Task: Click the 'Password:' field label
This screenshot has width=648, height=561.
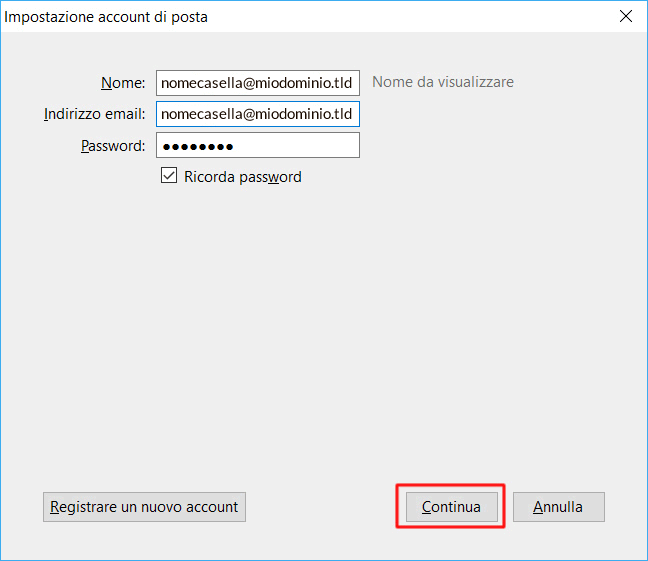Action: point(113,146)
